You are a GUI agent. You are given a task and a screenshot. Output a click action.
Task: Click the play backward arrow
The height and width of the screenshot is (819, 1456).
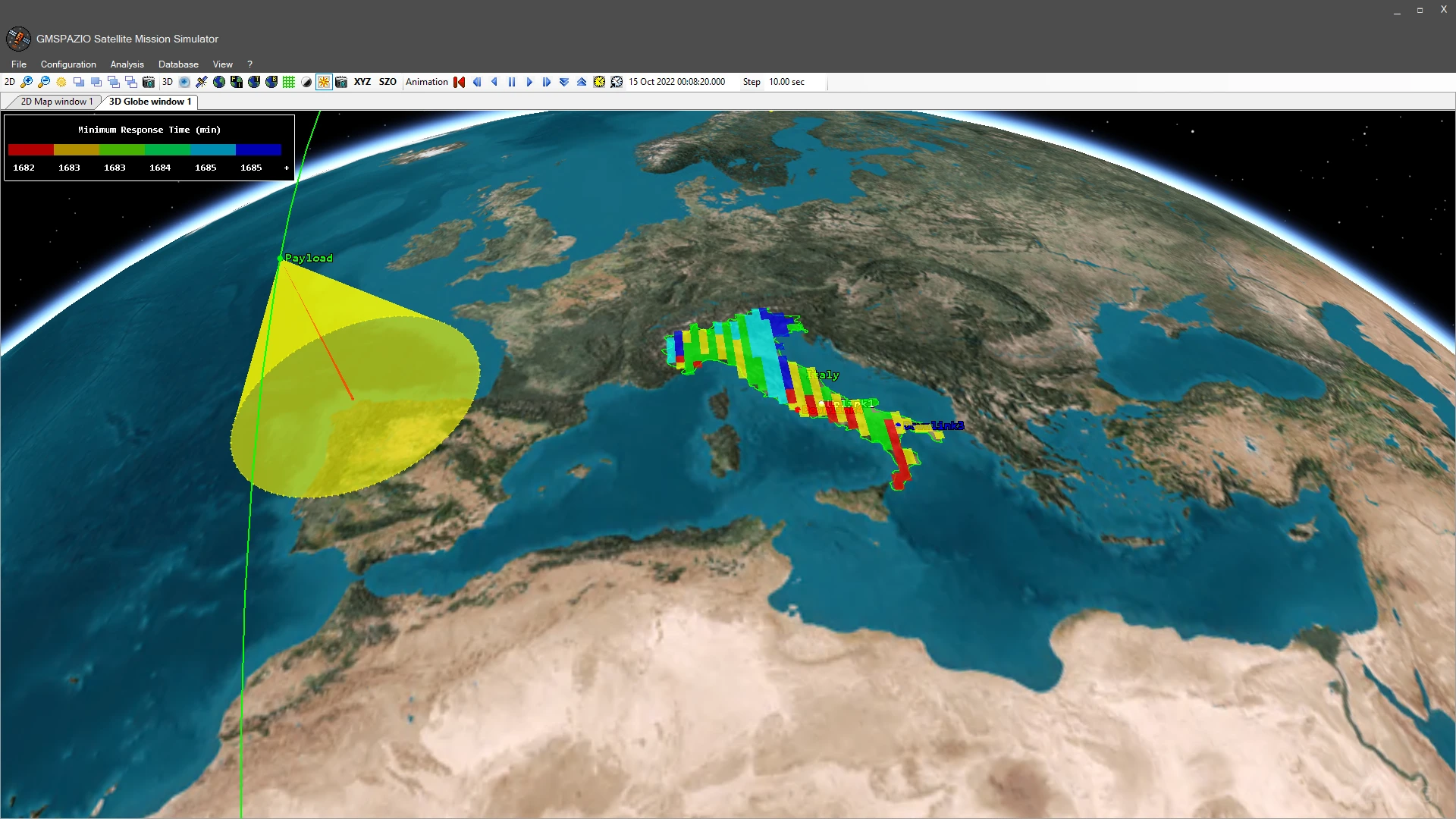(494, 82)
